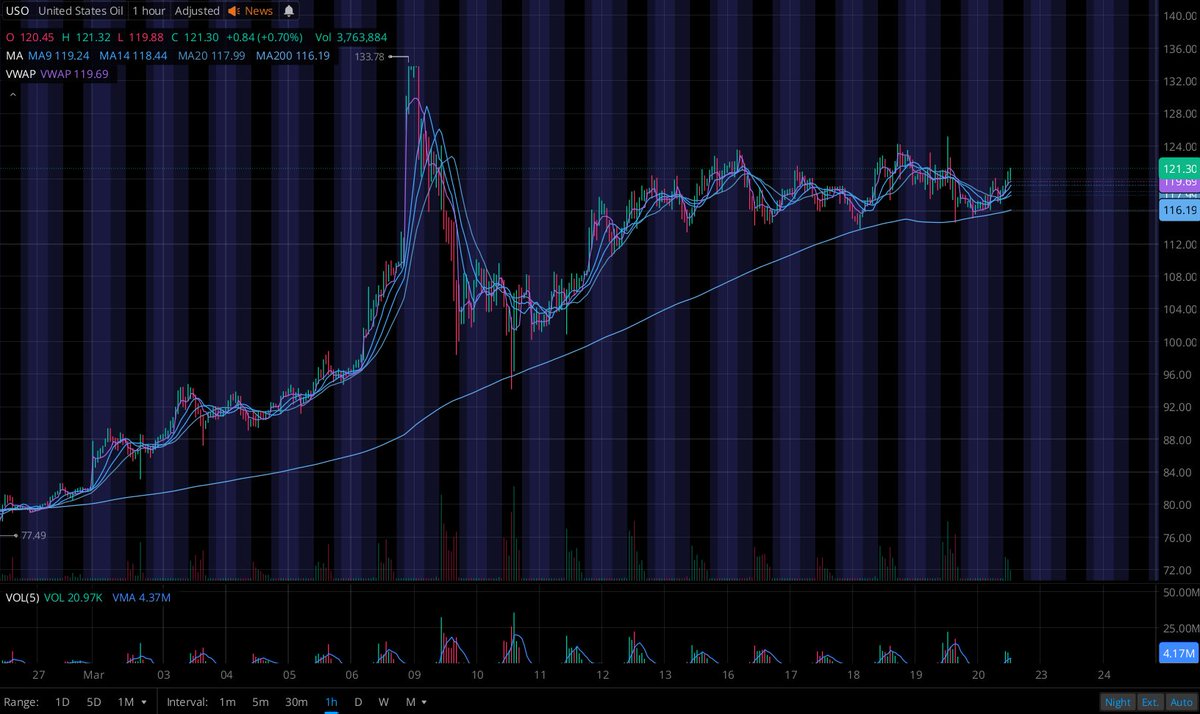Screen dimensions: 1200x714
Task: Click the MA indicator label
Action: [13, 56]
